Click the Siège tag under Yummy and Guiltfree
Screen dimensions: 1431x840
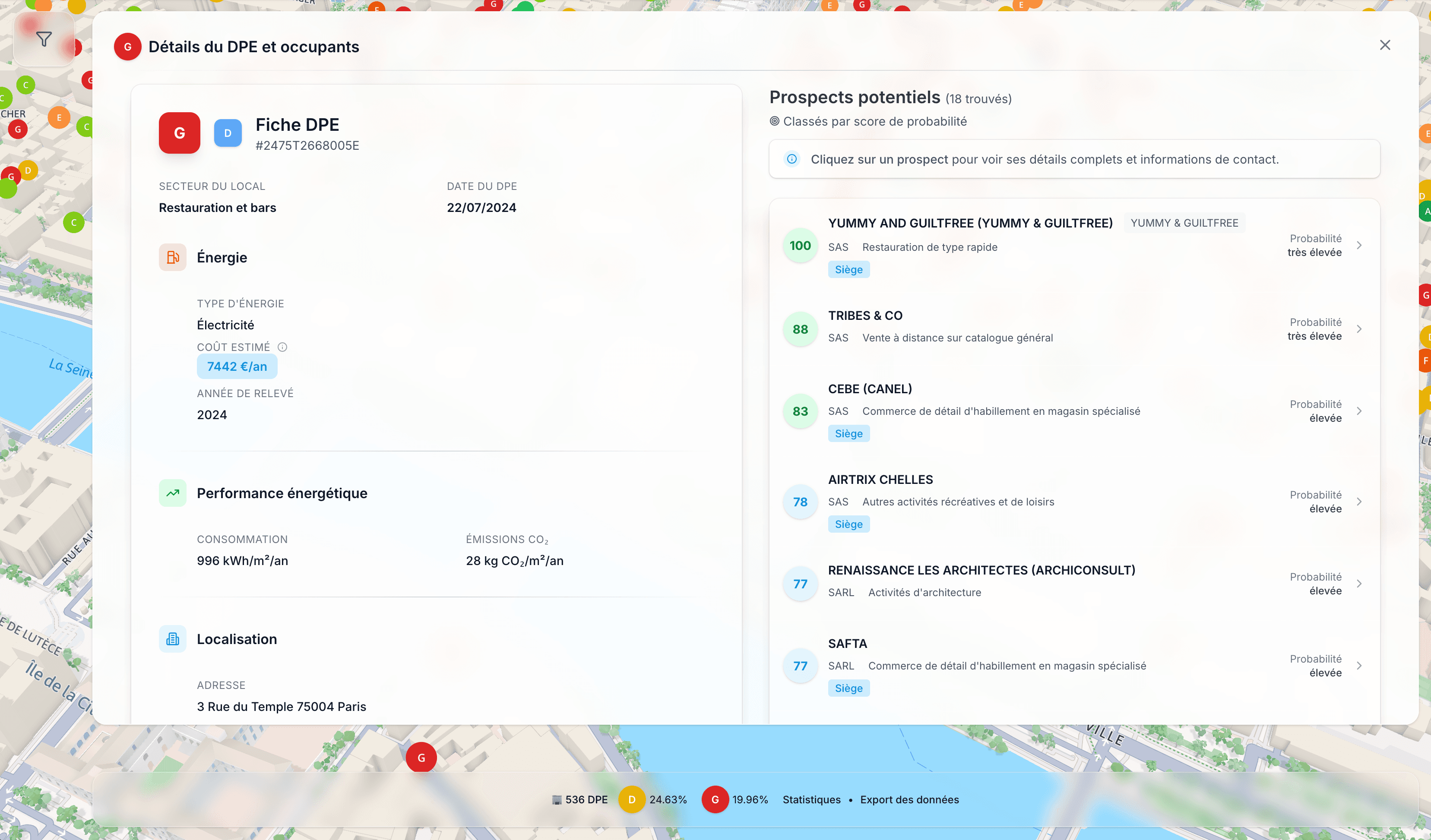pyautogui.click(x=848, y=270)
